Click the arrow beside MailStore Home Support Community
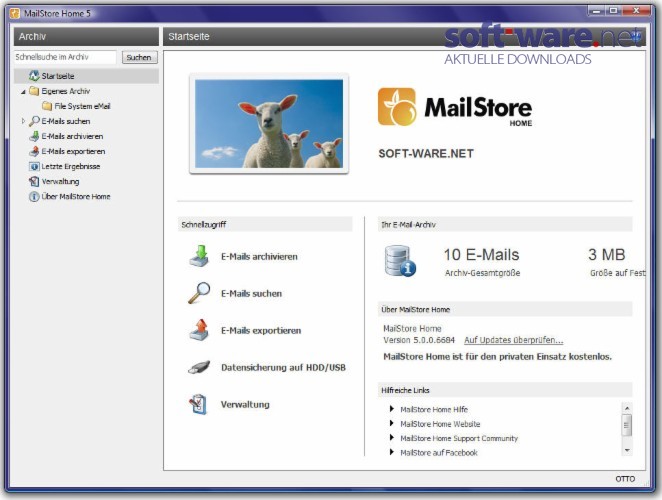This screenshot has height=500, width=662. [x=392, y=438]
